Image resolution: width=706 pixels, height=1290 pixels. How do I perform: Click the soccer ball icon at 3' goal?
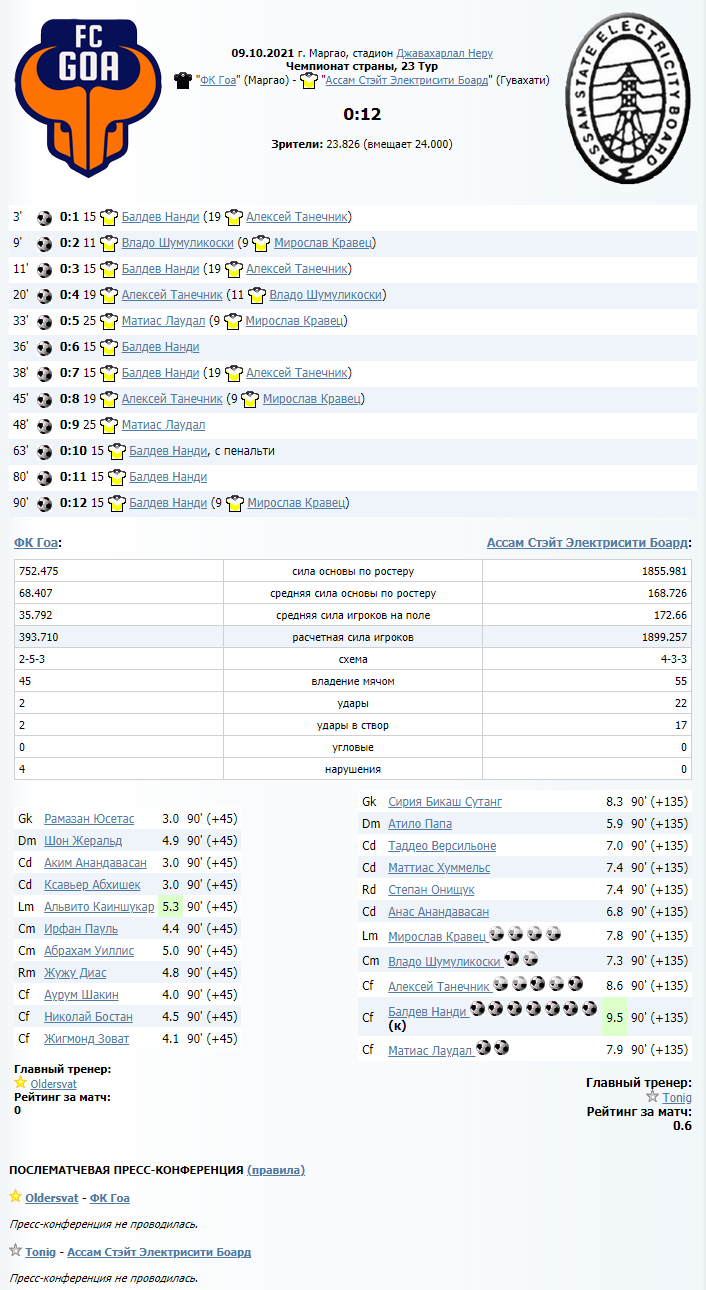[44, 217]
